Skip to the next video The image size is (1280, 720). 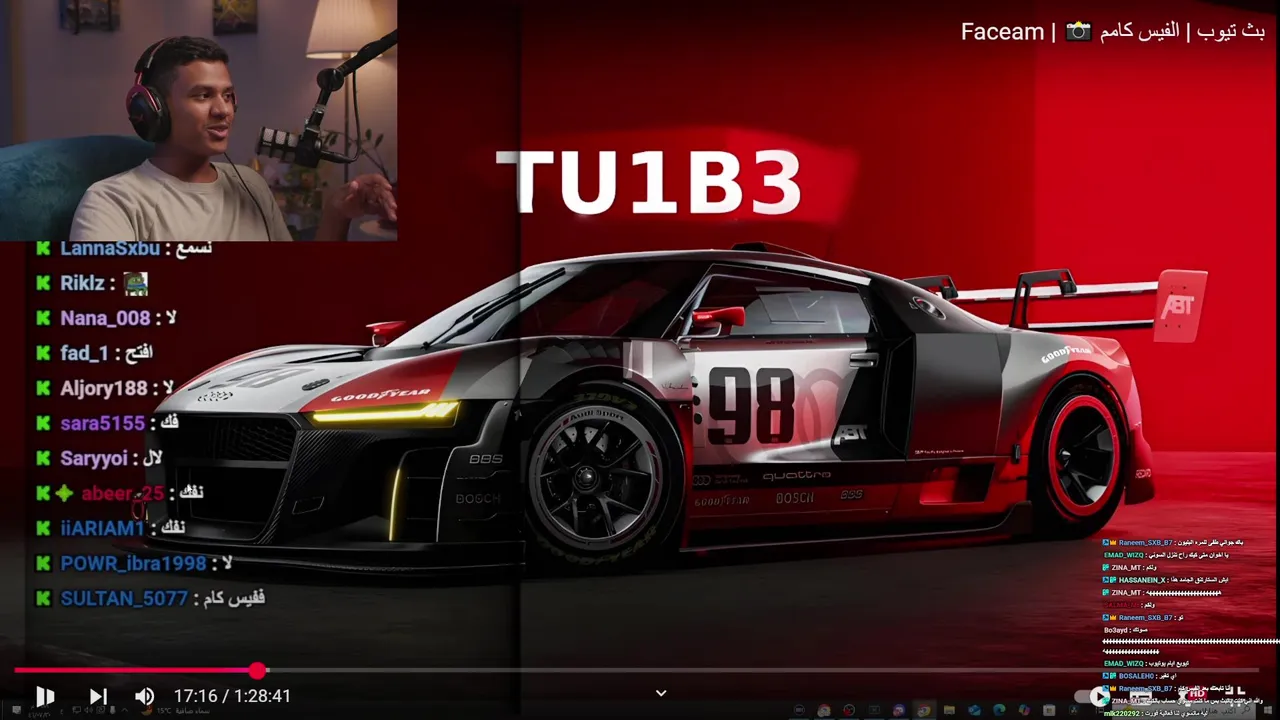[x=98, y=696]
